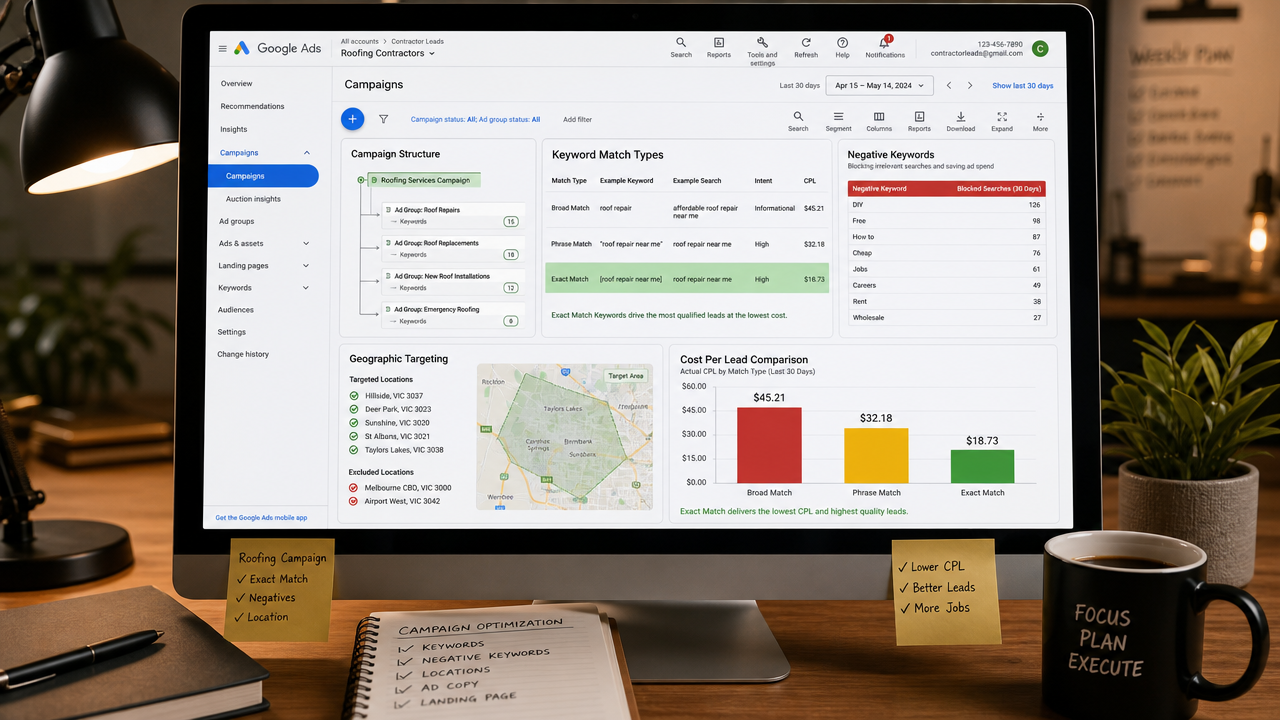Viewport: 1280px width, 720px height.
Task: Click the red Broad Match chart bar
Action: click(769, 445)
